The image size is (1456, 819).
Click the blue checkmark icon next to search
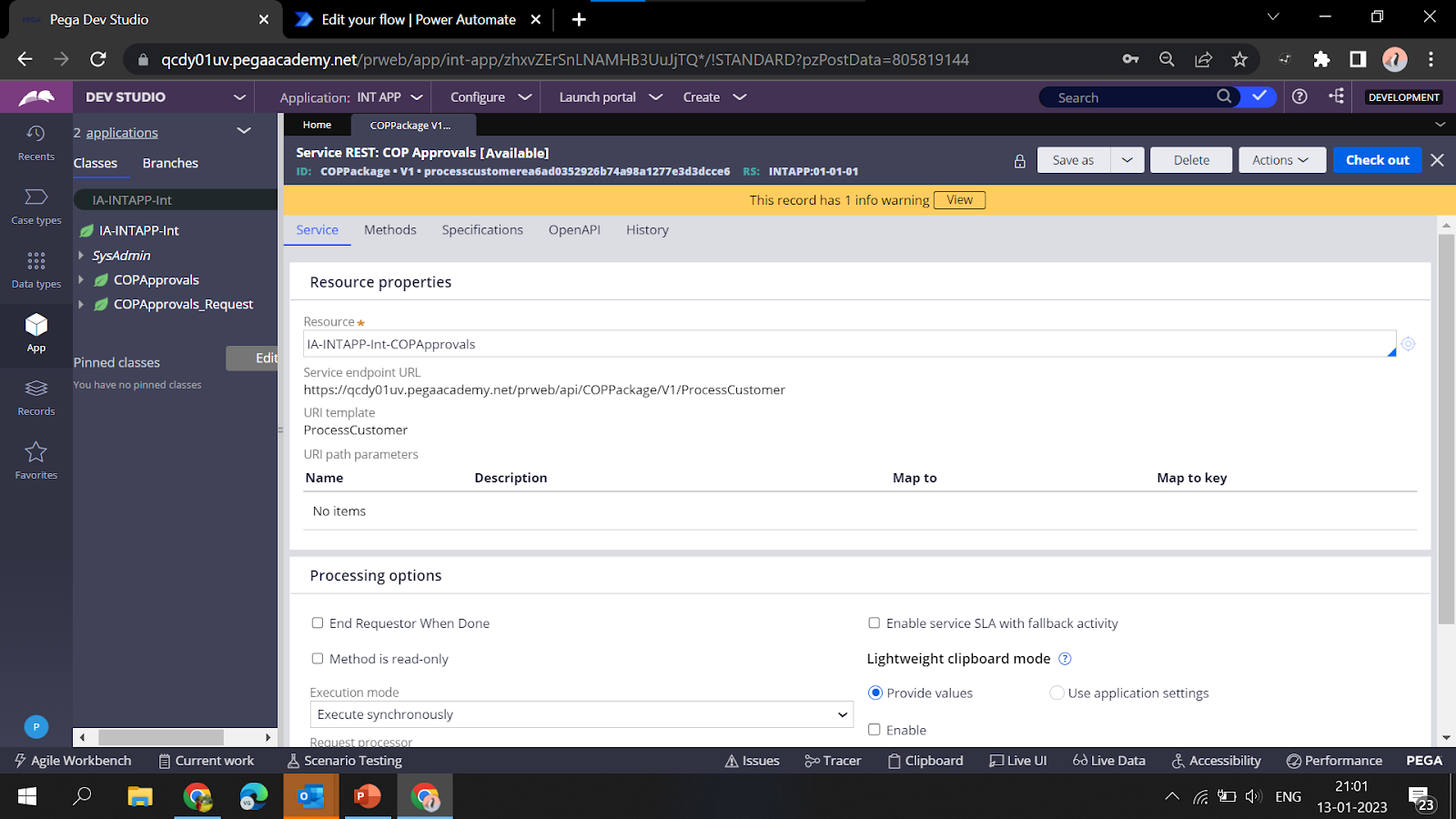(x=1259, y=96)
